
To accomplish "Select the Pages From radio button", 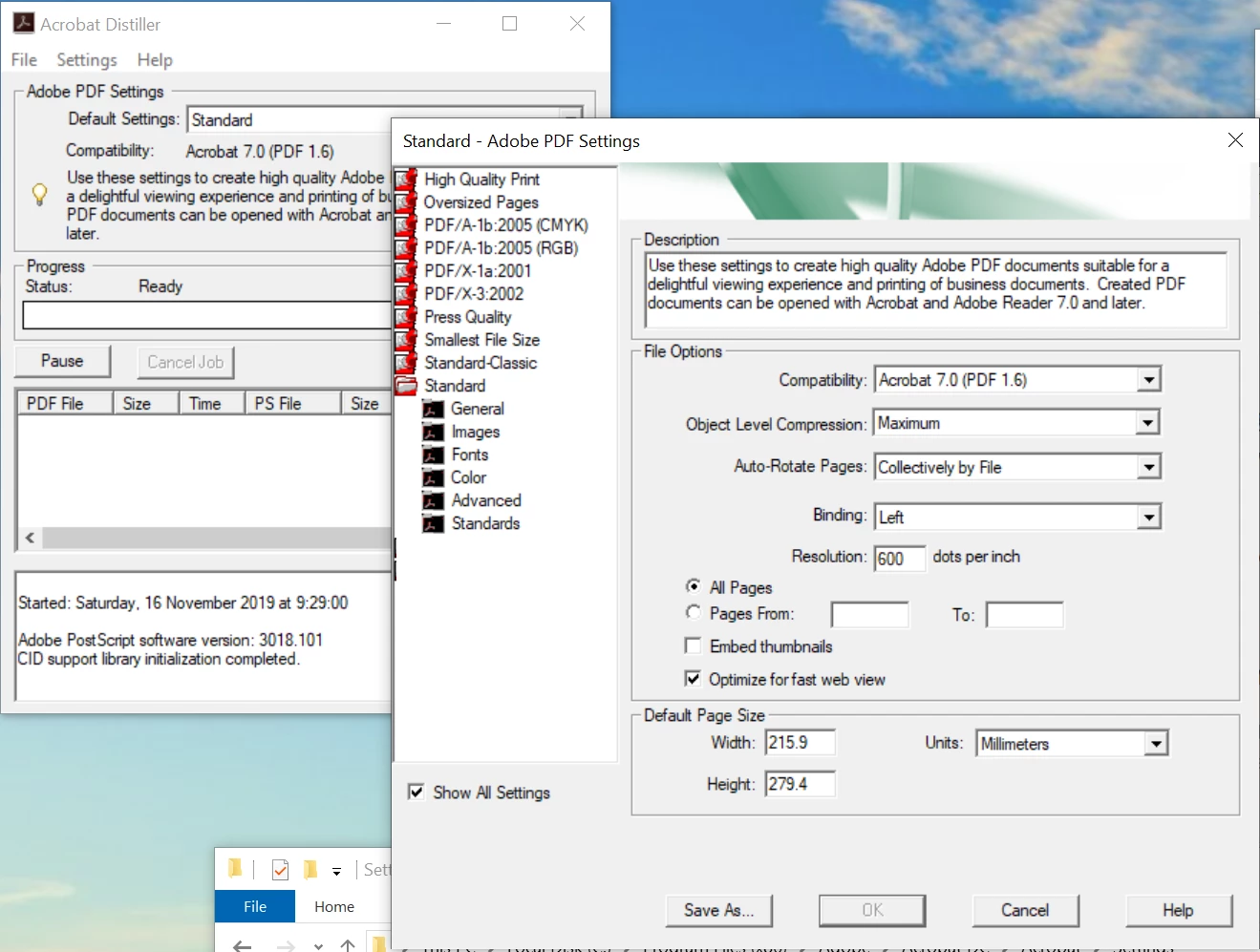I will coord(693,612).
